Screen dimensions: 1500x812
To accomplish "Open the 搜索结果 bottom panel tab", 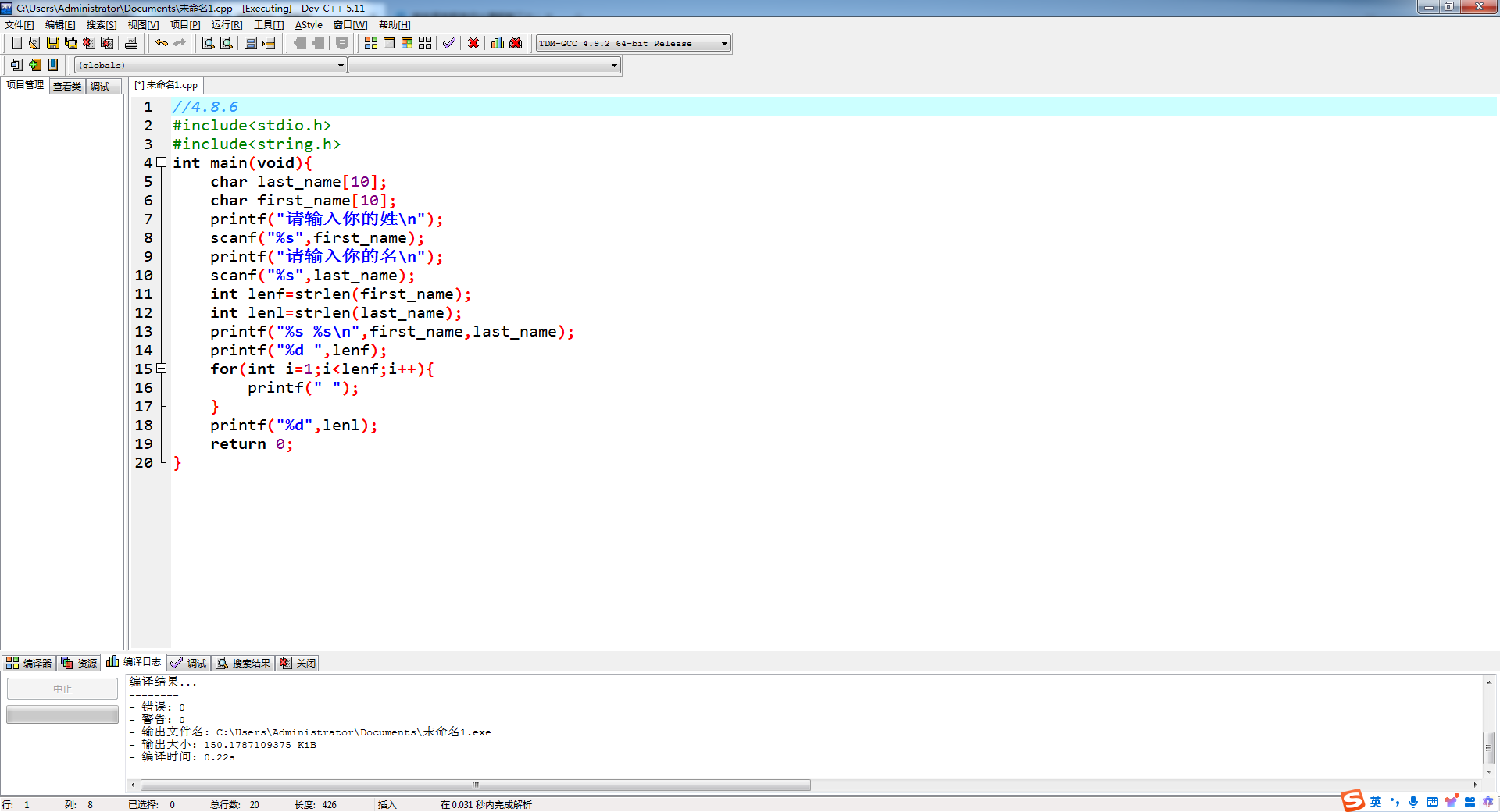I will (244, 663).
